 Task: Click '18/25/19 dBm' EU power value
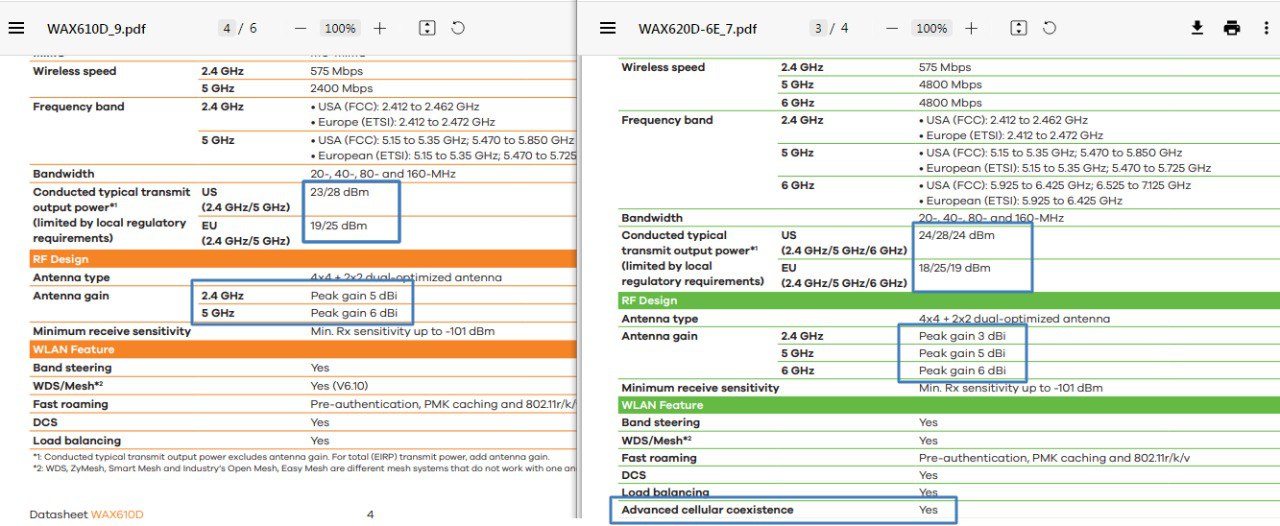(x=955, y=268)
